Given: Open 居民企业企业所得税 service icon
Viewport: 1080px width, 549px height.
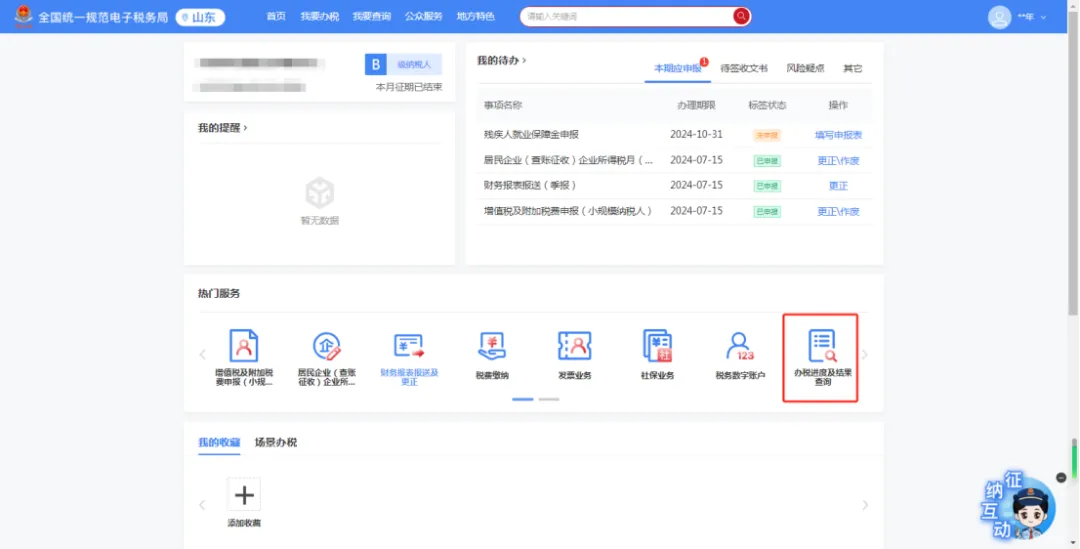Looking at the screenshot, I should coord(326,346).
